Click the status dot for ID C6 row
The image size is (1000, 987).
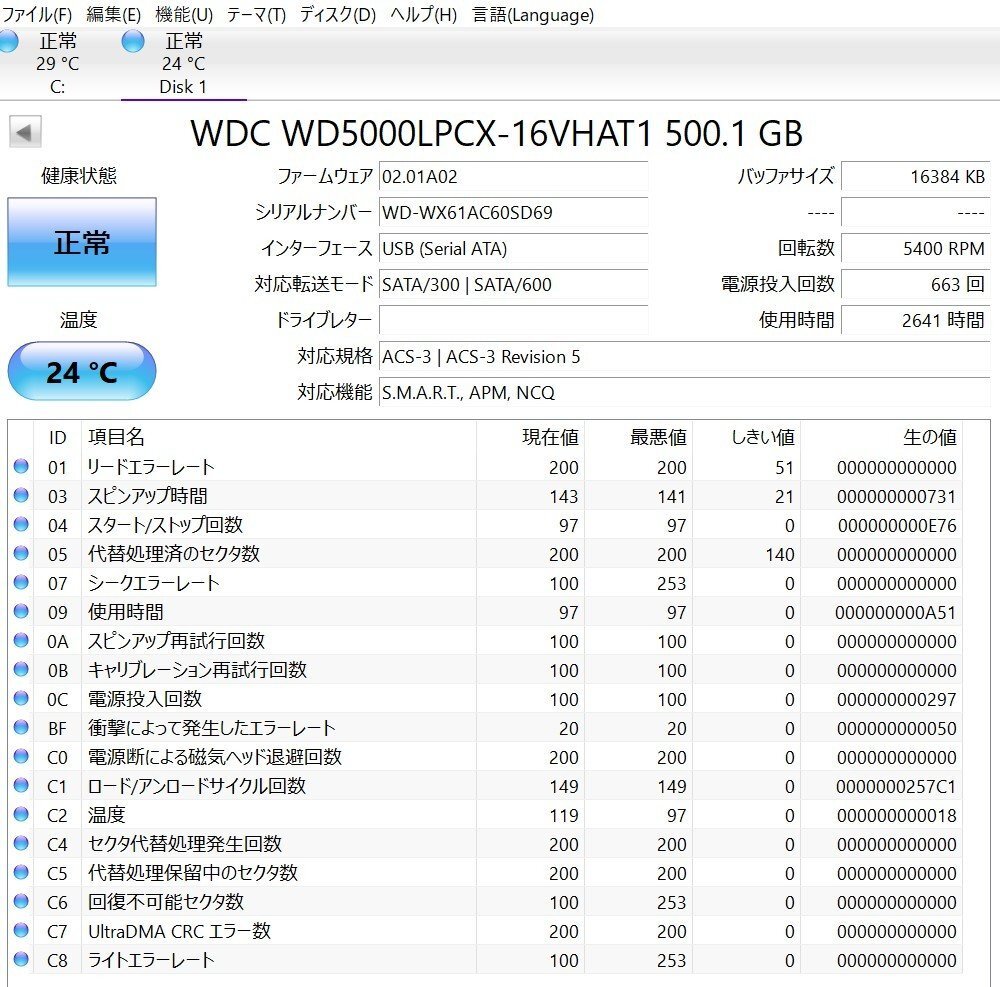click(21, 901)
